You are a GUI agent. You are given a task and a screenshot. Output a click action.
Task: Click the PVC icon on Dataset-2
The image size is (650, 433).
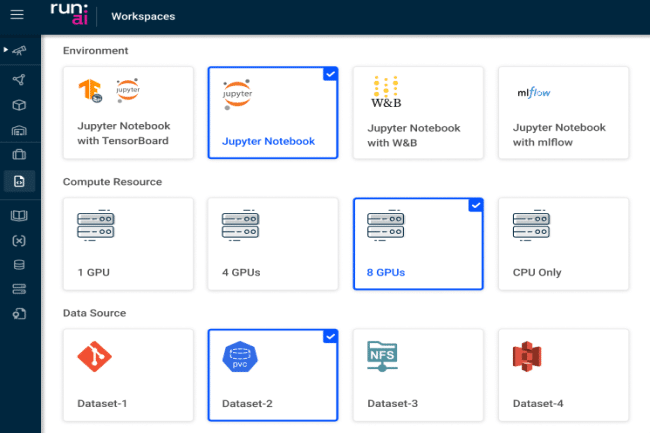(240, 356)
